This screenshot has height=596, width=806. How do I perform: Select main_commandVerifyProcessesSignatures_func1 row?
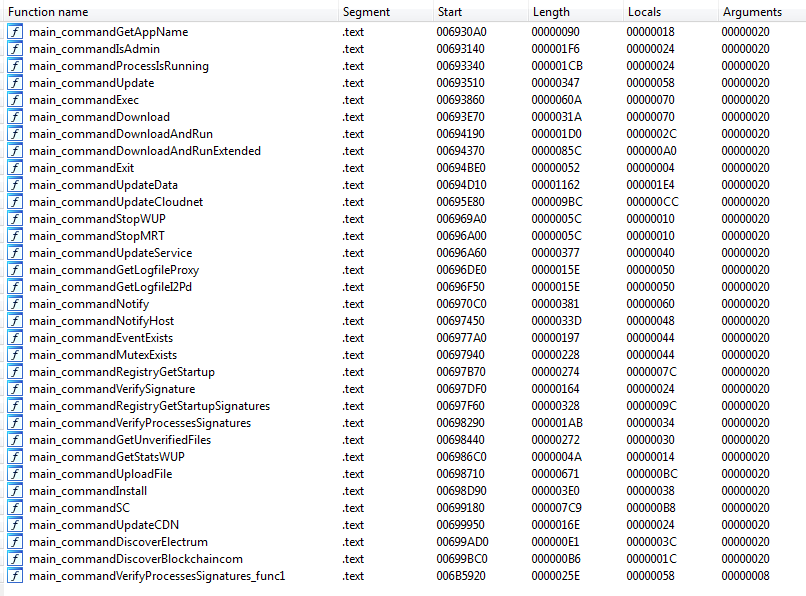[x=157, y=576]
